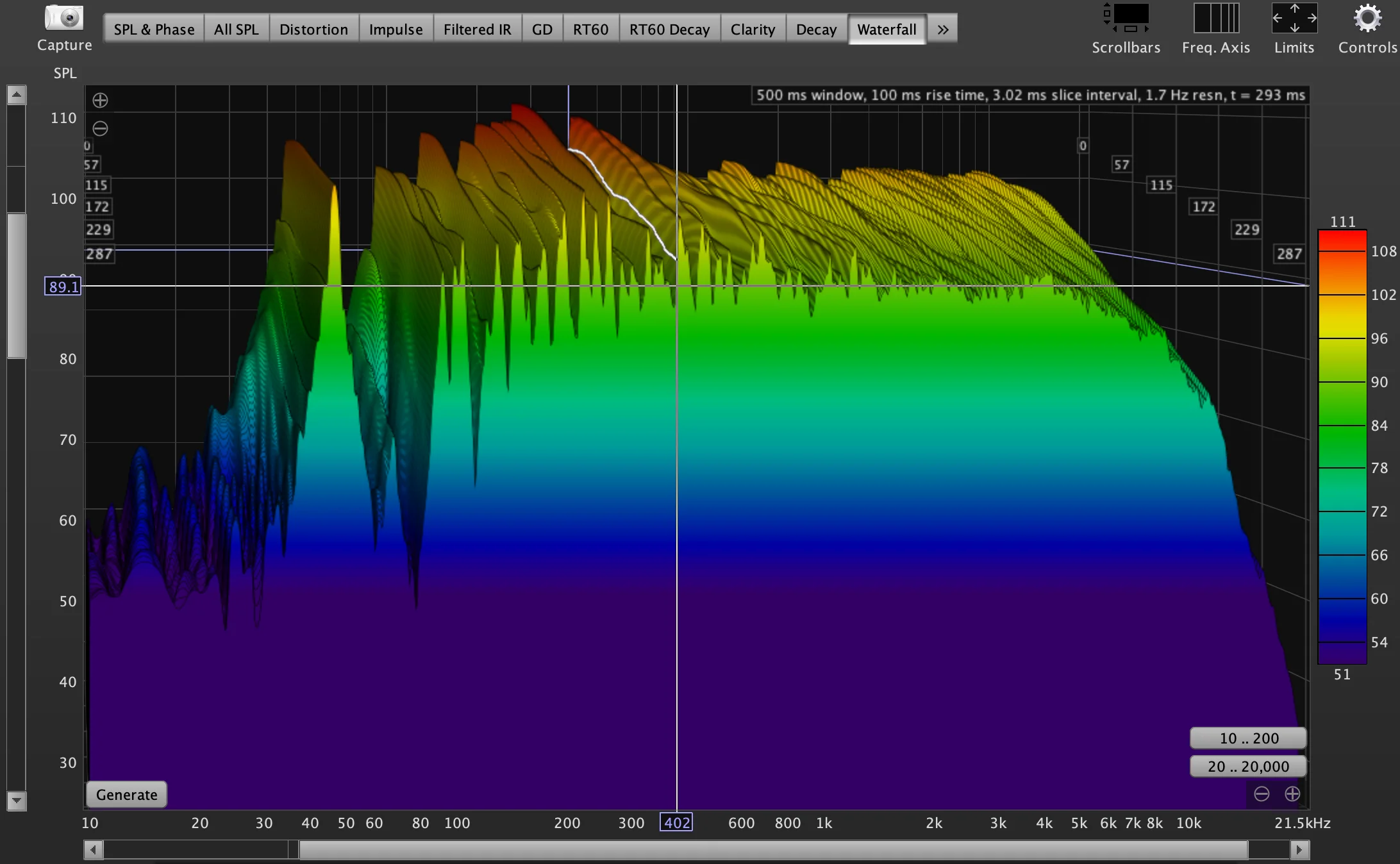This screenshot has height=864, width=1400.
Task: Zoom in frequency axis with bottom-right plus icon
Action: click(1292, 794)
